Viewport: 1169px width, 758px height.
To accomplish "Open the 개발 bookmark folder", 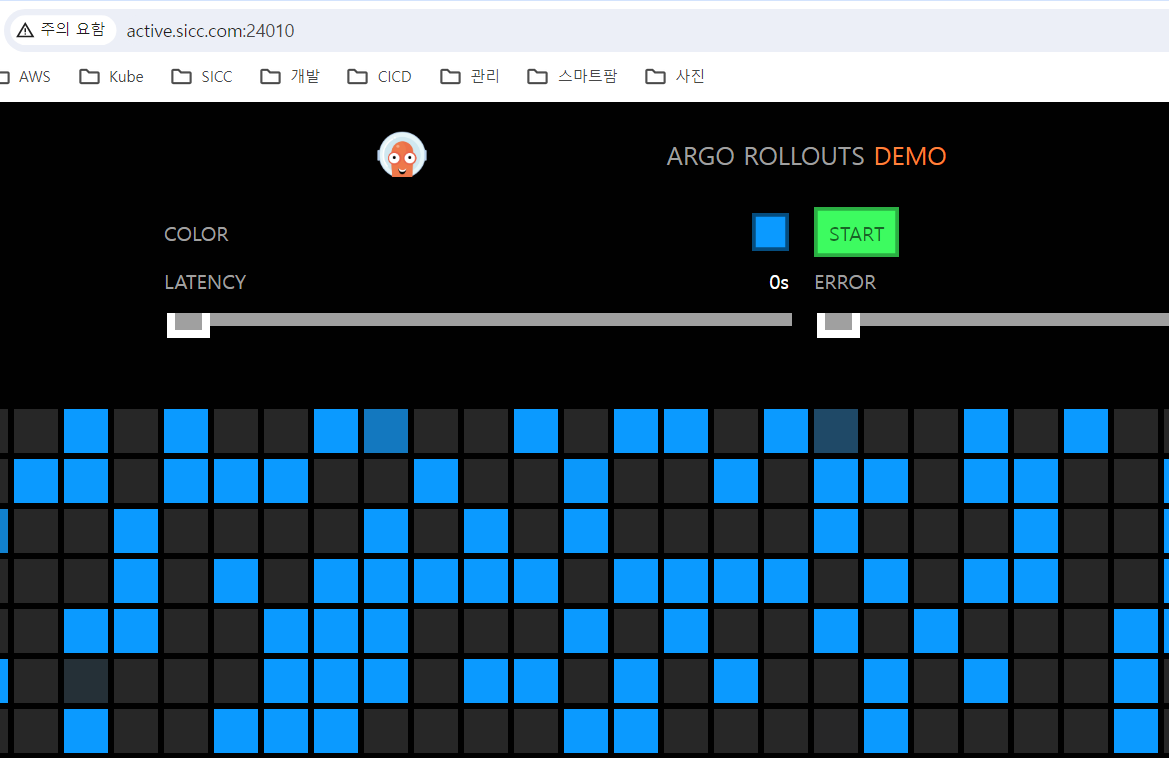I will click(x=290, y=77).
